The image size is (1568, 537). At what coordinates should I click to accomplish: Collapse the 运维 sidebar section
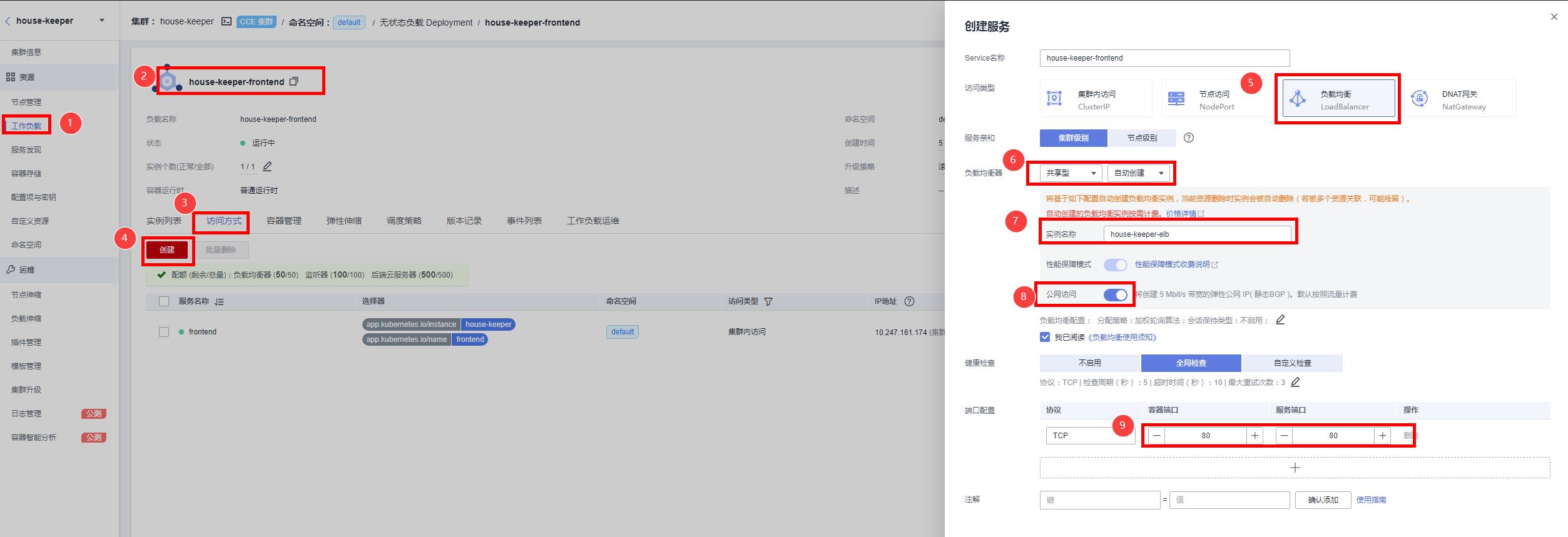[x=59, y=270]
